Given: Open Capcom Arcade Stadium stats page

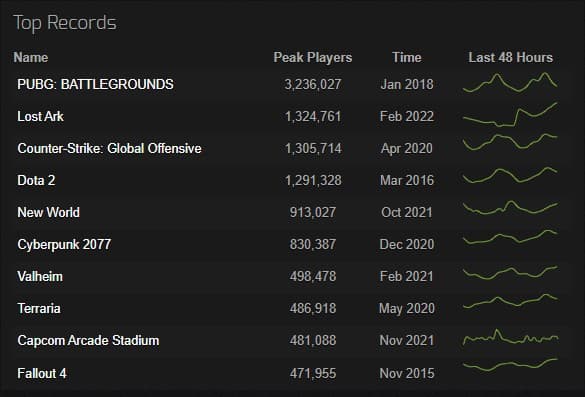Looking at the screenshot, I should [x=88, y=341].
